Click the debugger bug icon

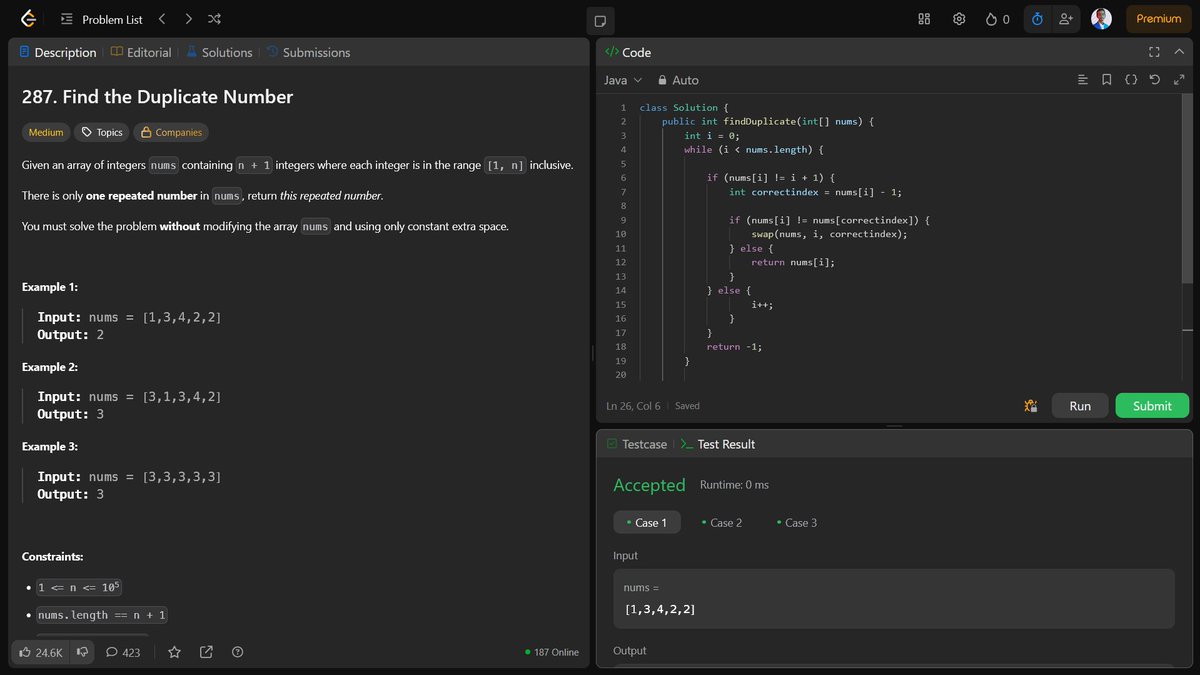[1030, 406]
